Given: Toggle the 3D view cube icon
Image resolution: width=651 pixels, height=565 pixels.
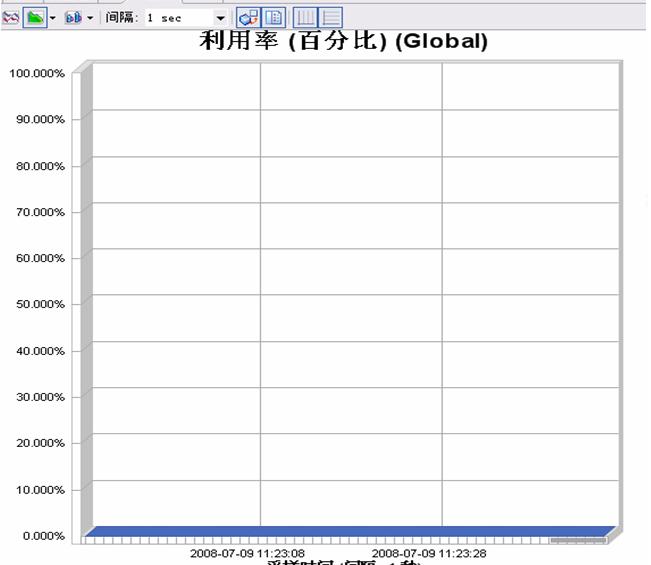Looking at the screenshot, I should (x=249, y=18).
